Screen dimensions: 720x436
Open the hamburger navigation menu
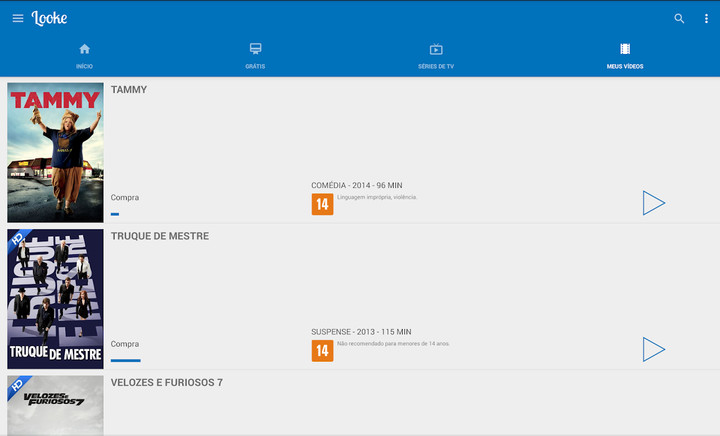(x=18, y=19)
